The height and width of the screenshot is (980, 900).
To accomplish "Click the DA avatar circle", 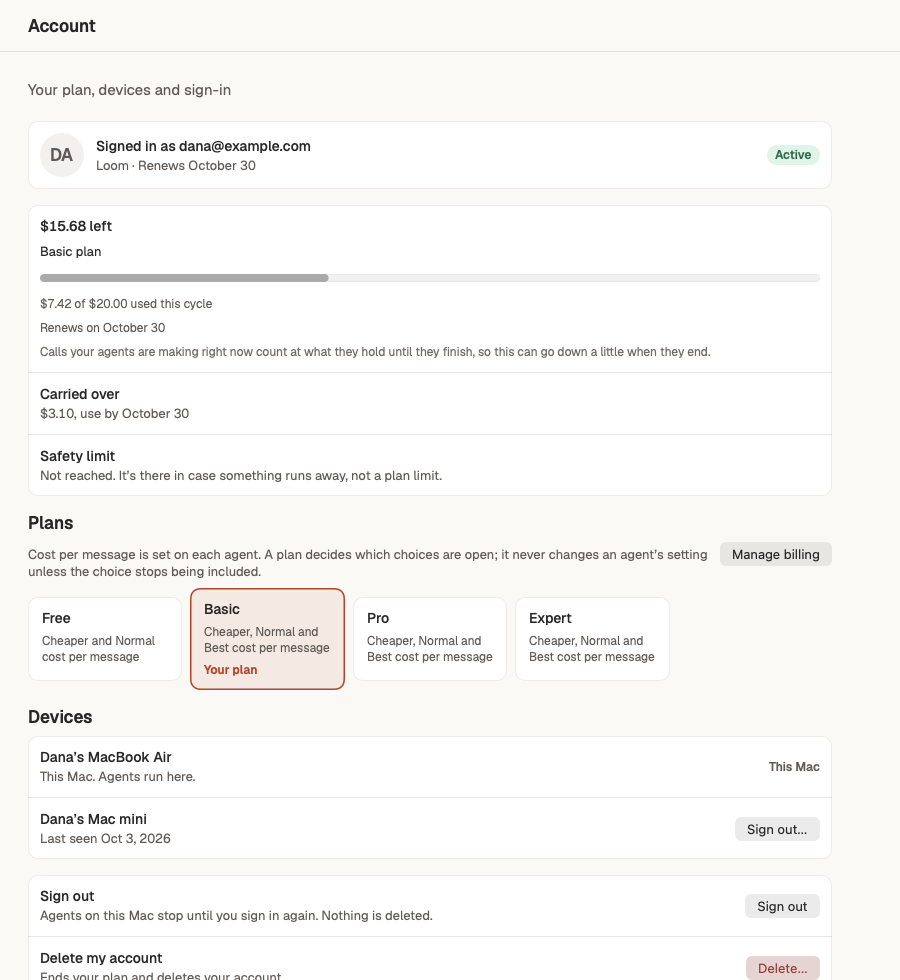I will click(x=62, y=155).
